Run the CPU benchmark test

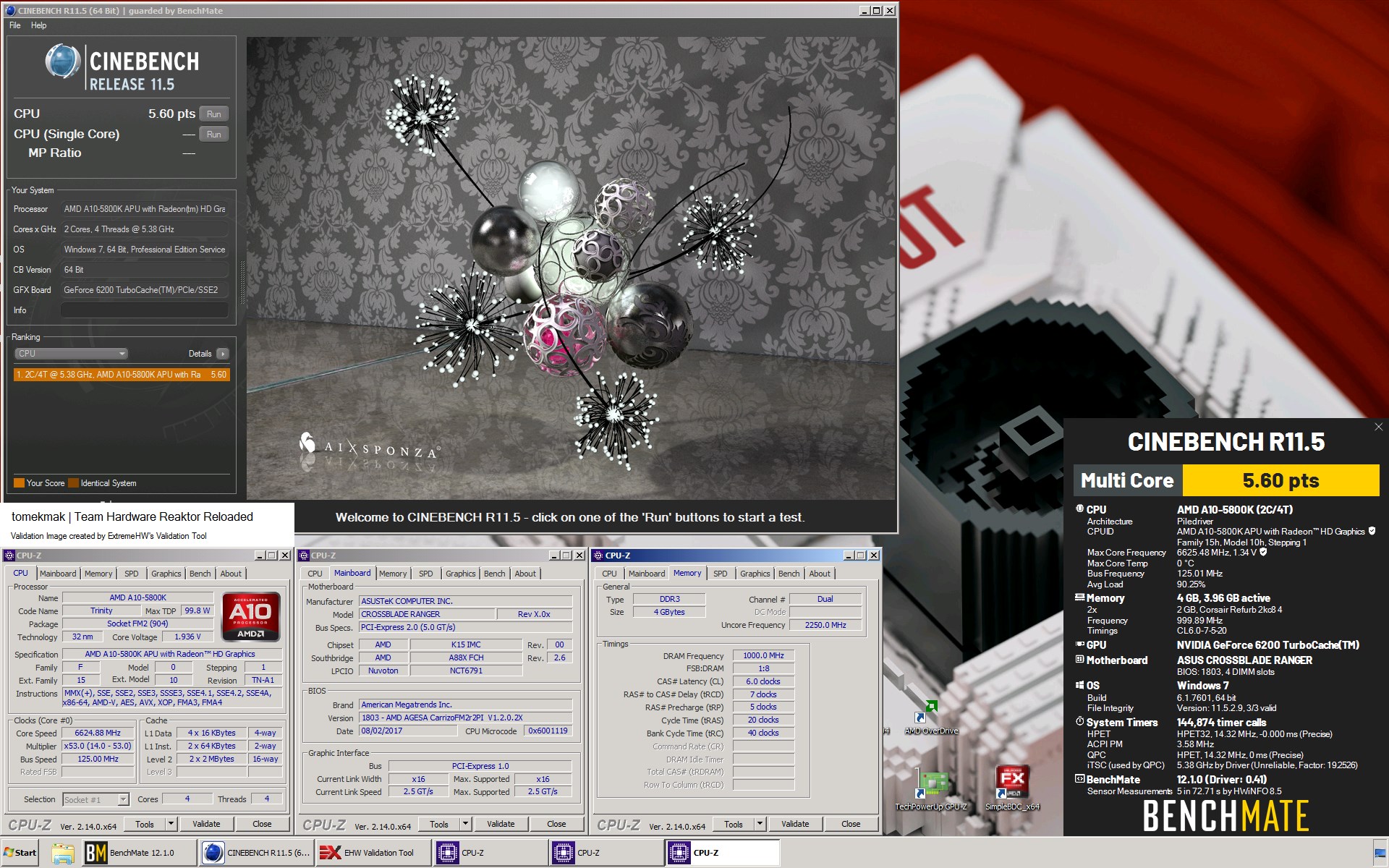pos(213,114)
